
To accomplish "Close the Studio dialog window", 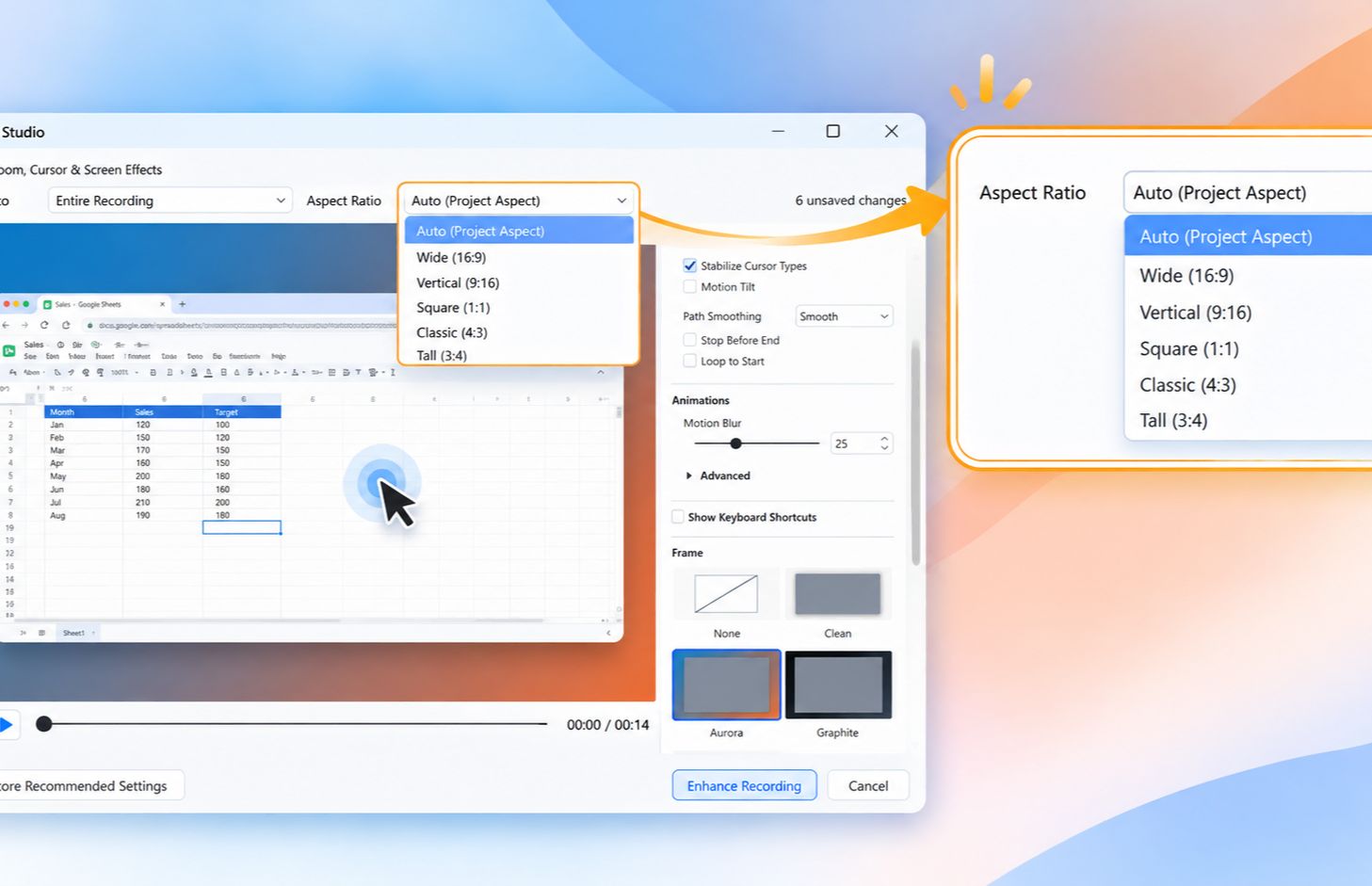I will (891, 131).
